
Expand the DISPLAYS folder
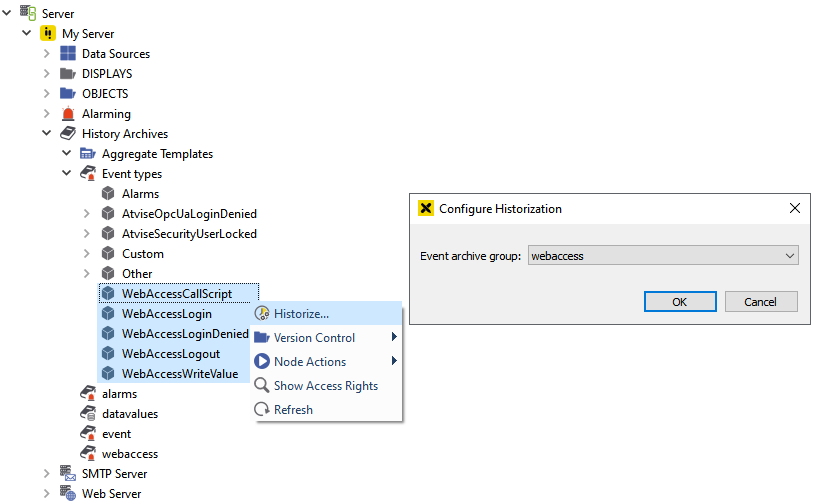pyautogui.click(x=46, y=74)
